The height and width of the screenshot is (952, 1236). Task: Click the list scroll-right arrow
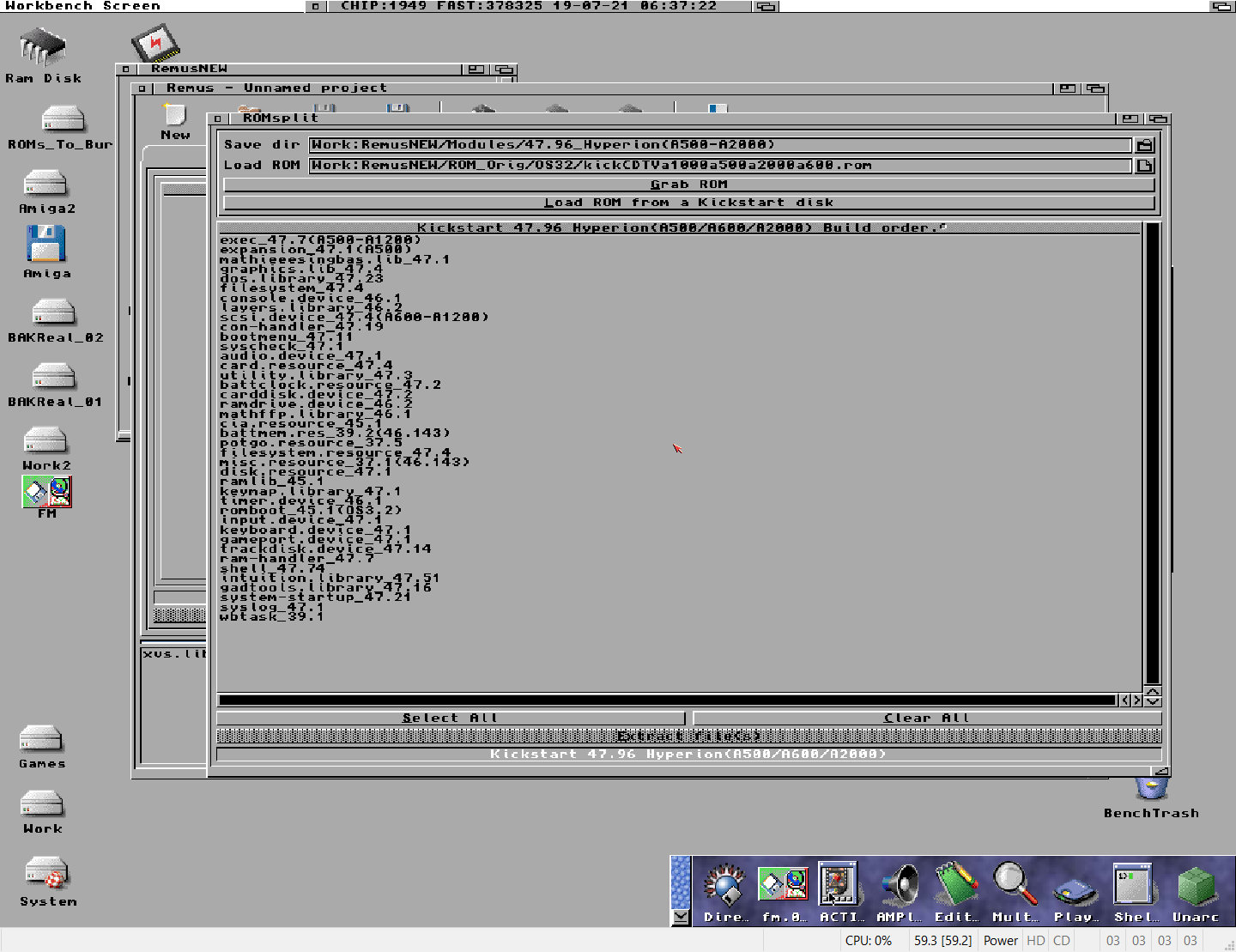[x=1137, y=700]
